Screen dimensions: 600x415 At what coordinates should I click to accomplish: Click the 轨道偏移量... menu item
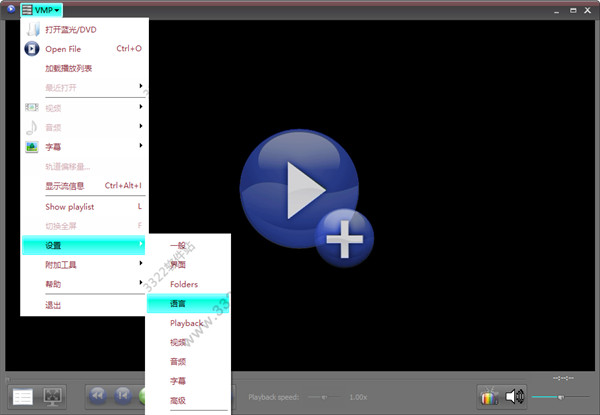coord(84,167)
